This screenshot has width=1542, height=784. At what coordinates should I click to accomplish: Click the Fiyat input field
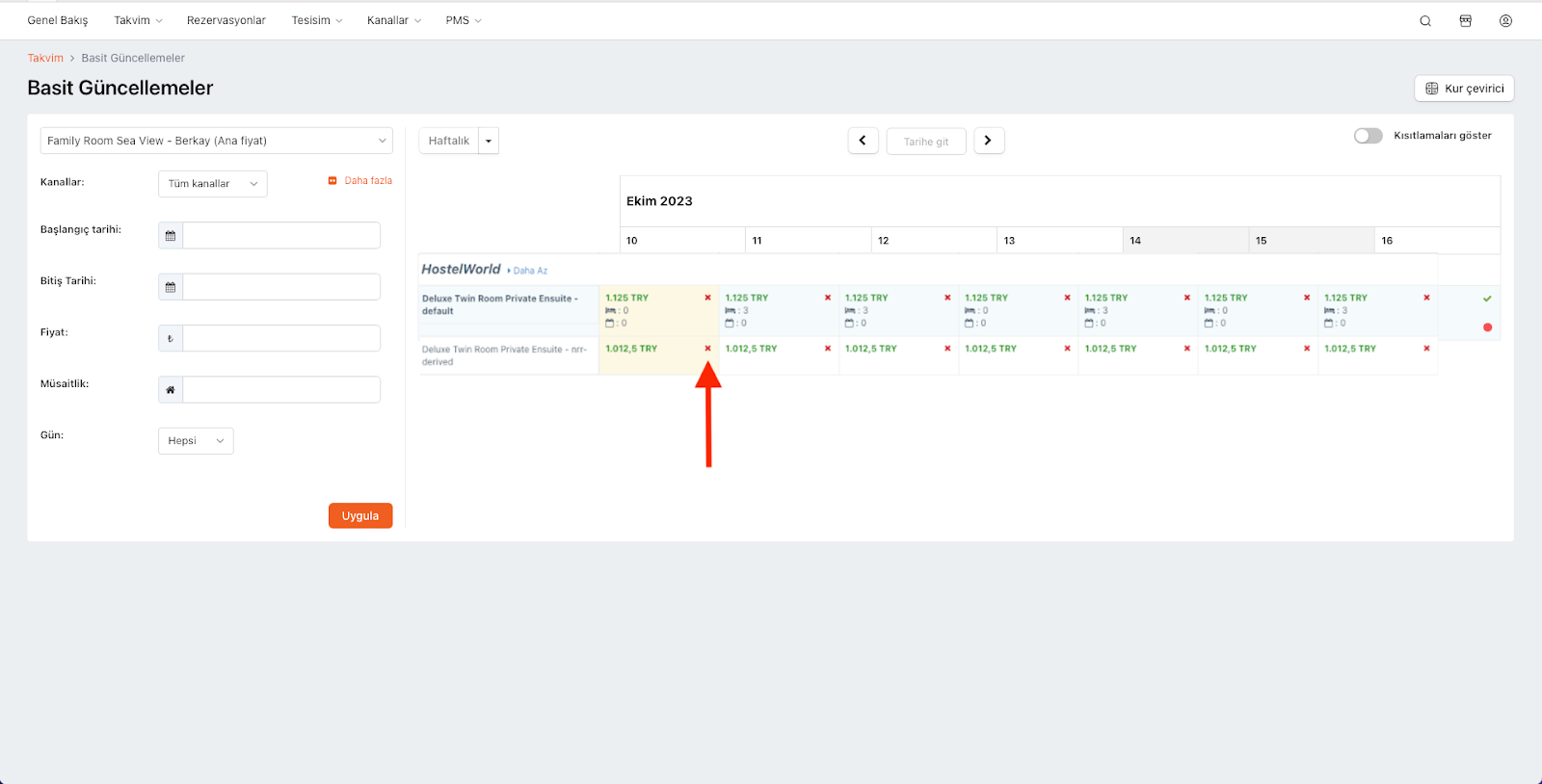(x=281, y=339)
